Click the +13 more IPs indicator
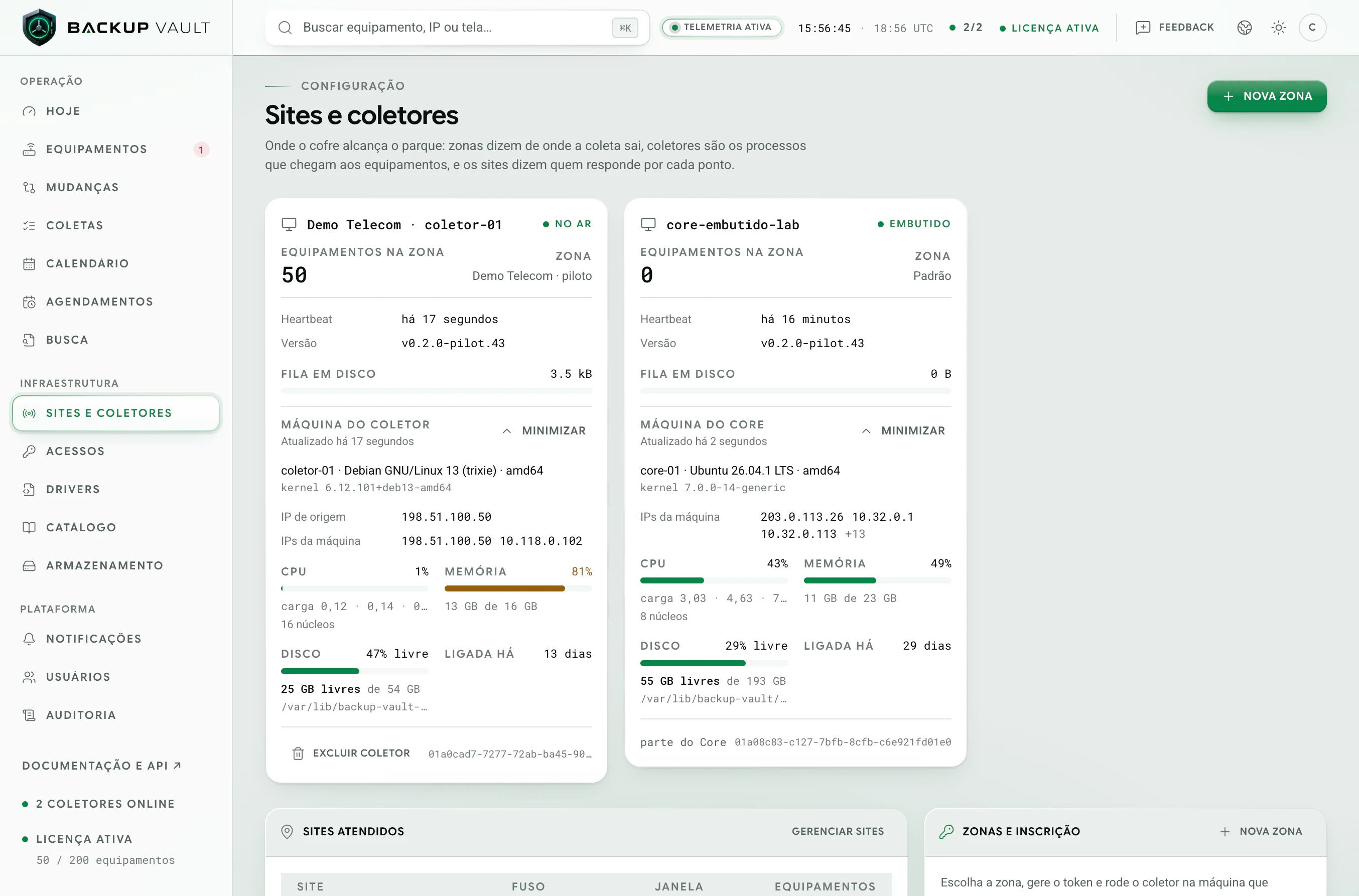Screen dimensions: 1359x896 (855, 534)
